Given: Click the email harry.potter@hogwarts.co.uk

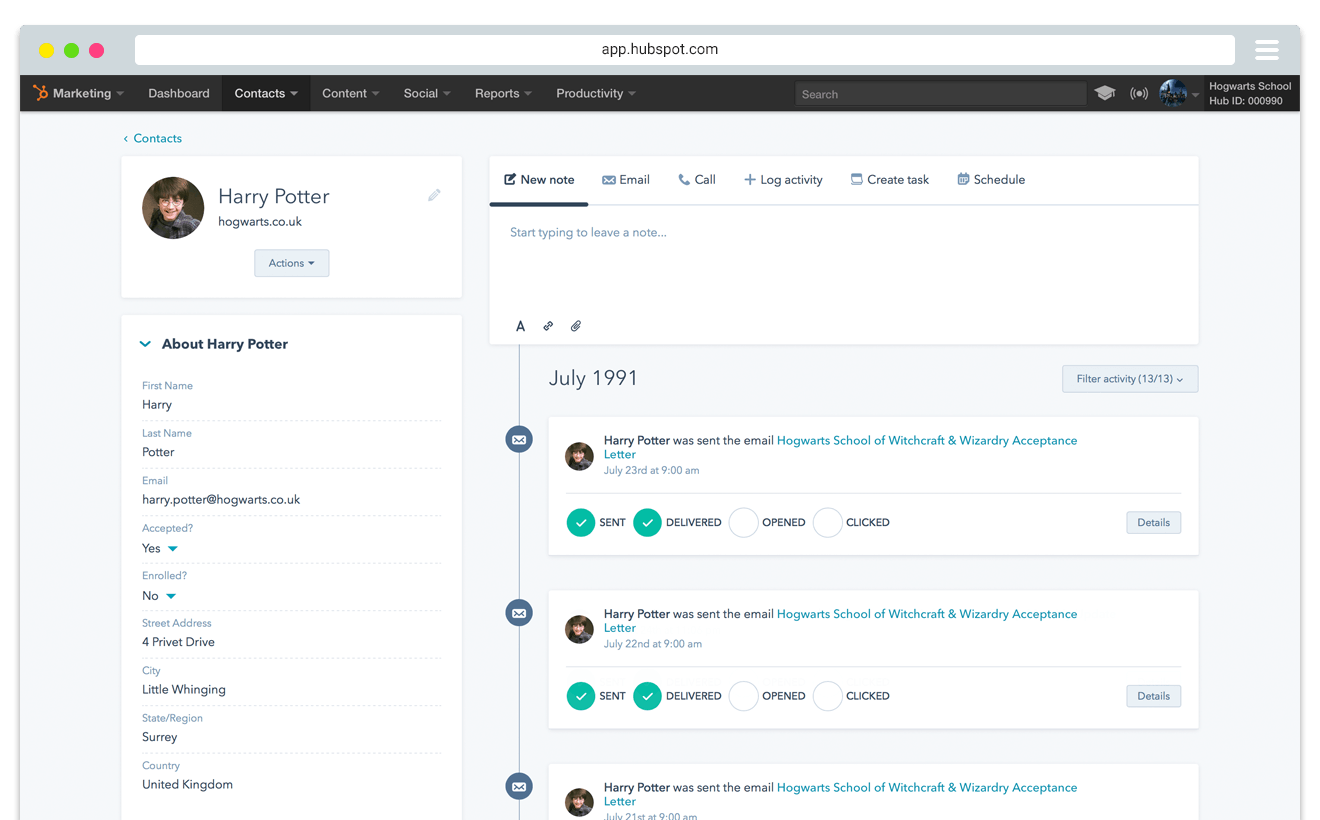Looking at the screenshot, I should (x=221, y=500).
